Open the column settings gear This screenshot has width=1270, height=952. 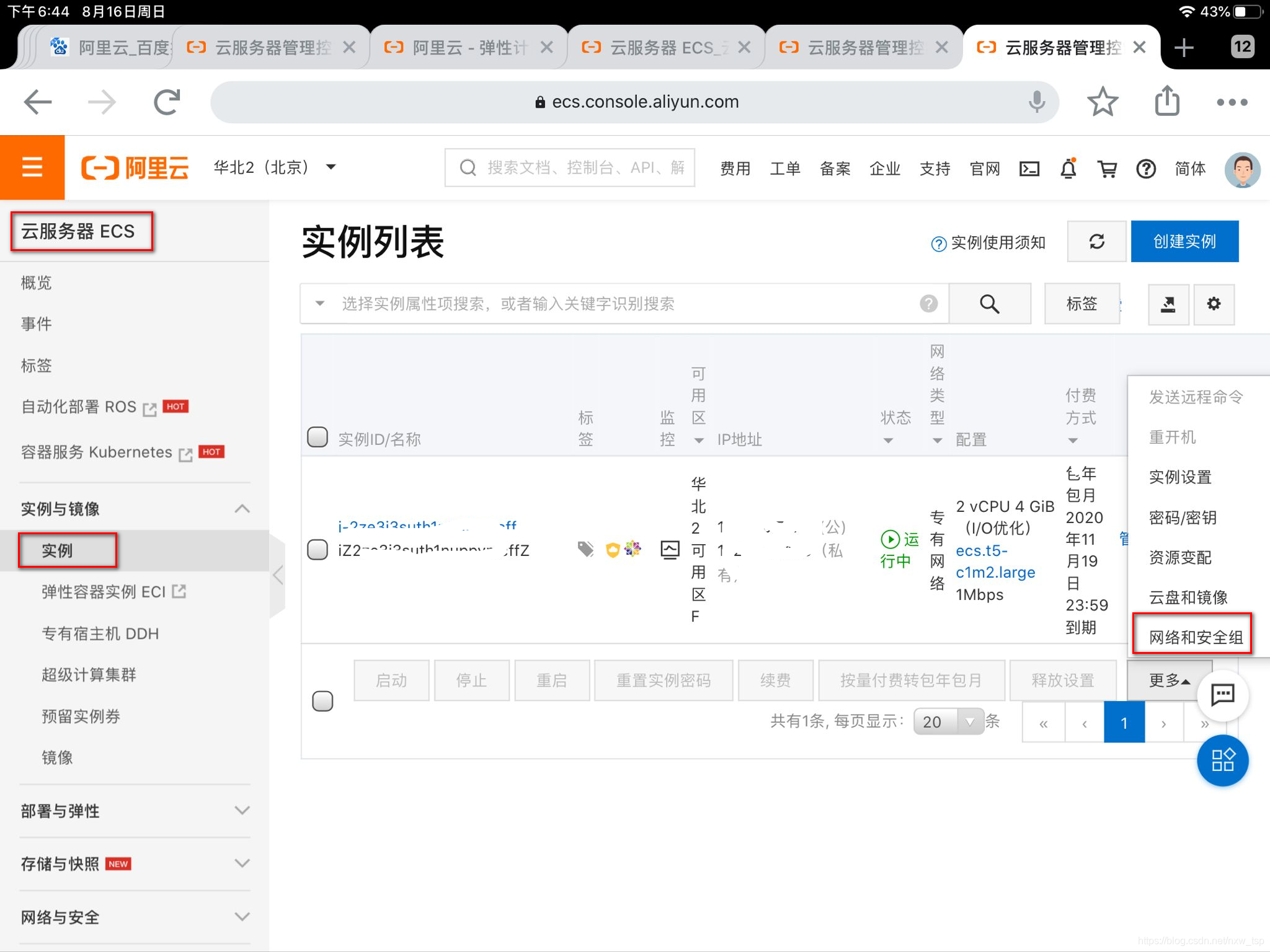(x=1214, y=304)
